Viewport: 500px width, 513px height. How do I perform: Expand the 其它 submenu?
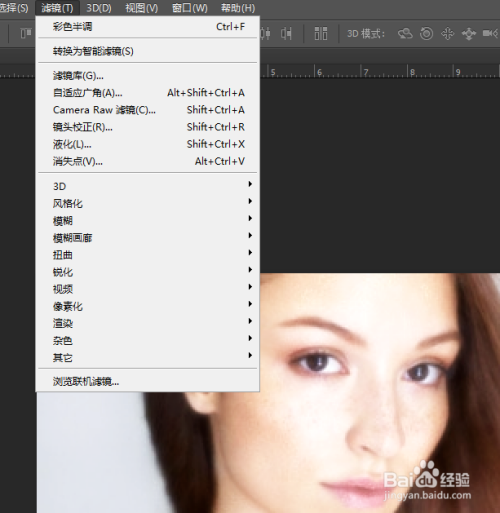pyautogui.click(x=148, y=358)
